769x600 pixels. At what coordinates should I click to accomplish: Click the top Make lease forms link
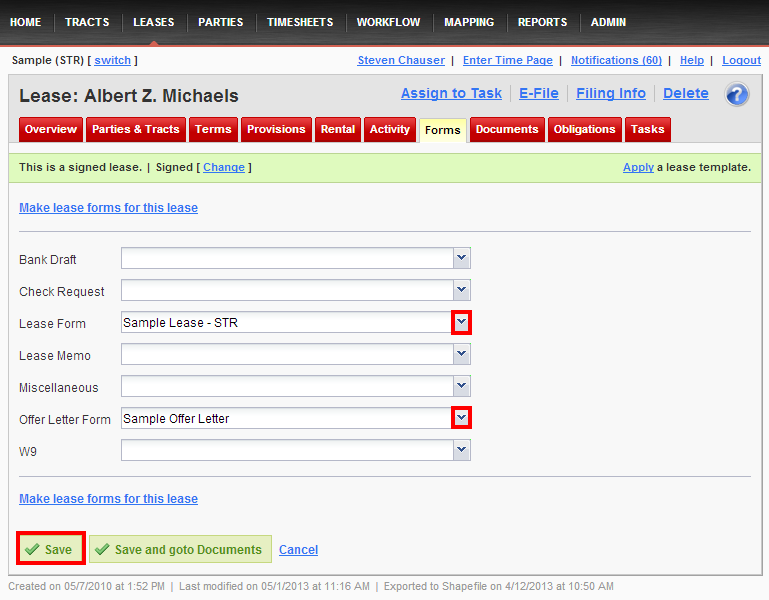(x=108, y=208)
